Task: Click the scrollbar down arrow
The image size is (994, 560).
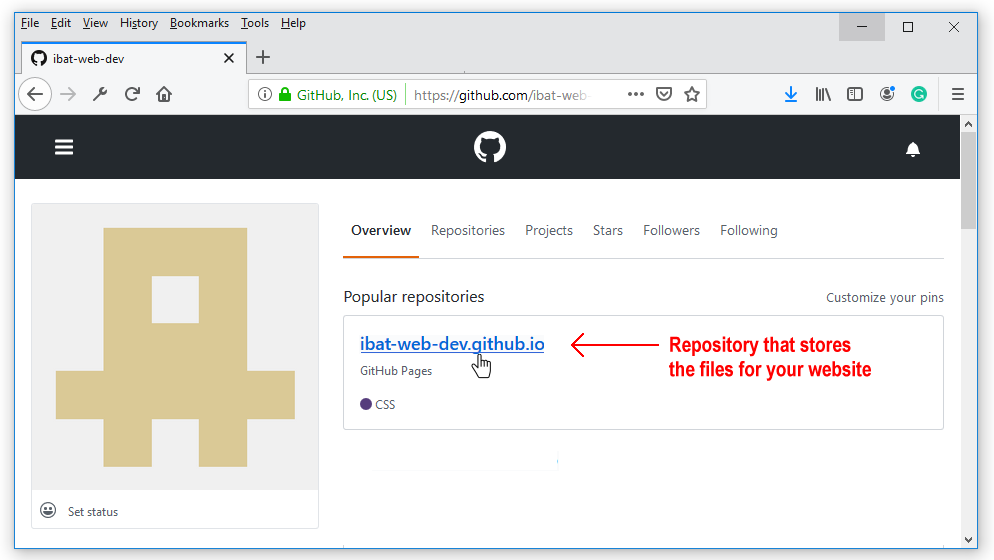Action: tap(968, 540)
